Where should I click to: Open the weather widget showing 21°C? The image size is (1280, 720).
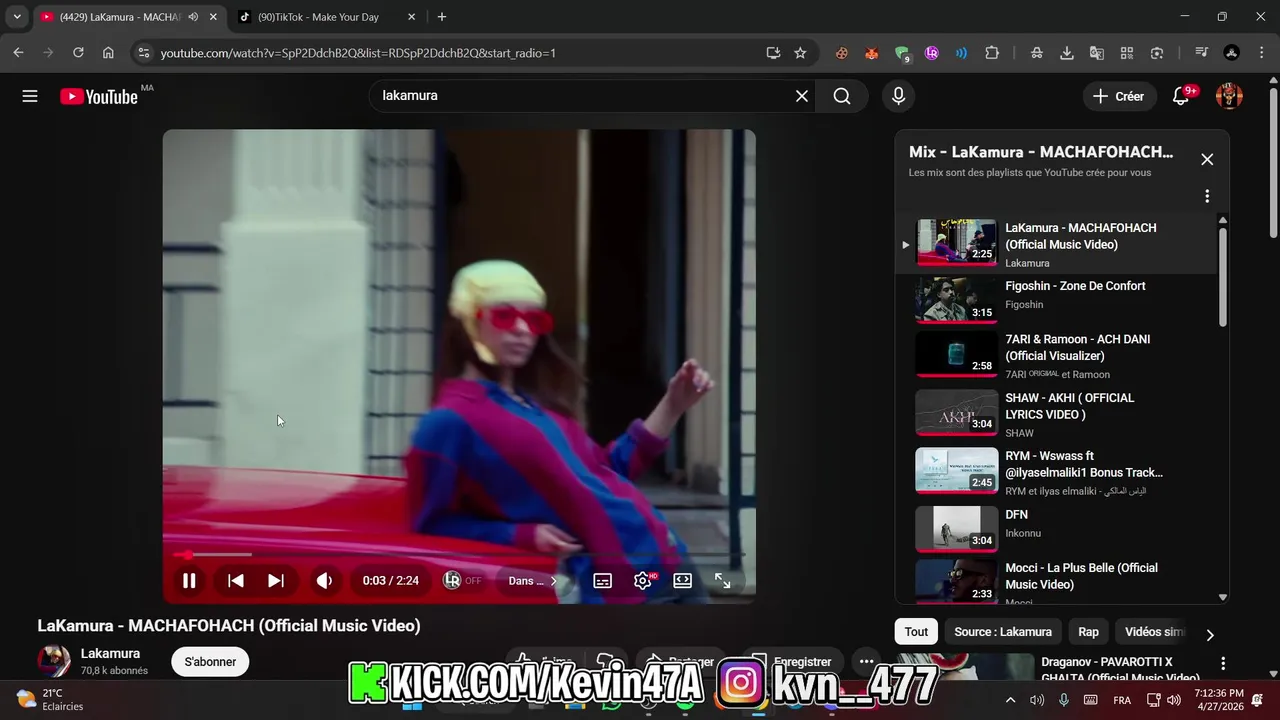pyautogui.click(x=50, y=699)
